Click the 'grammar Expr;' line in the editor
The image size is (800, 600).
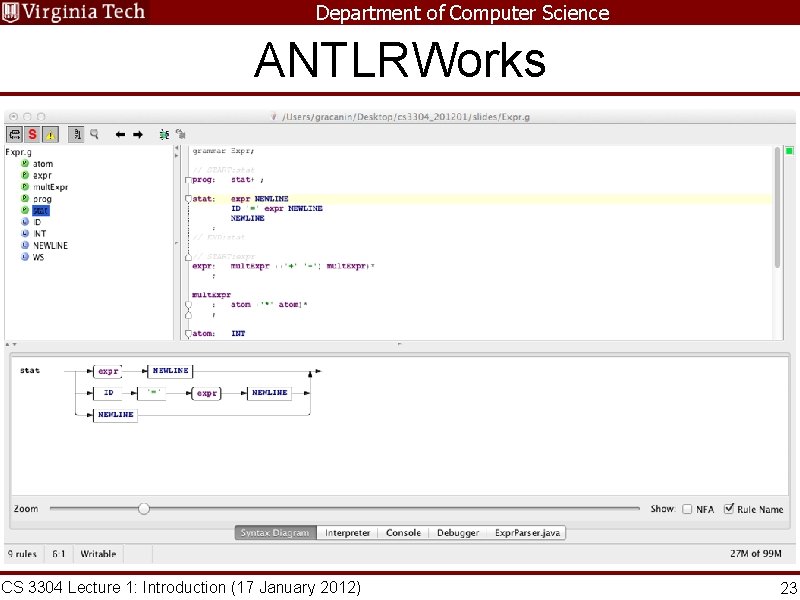[223, 151]
